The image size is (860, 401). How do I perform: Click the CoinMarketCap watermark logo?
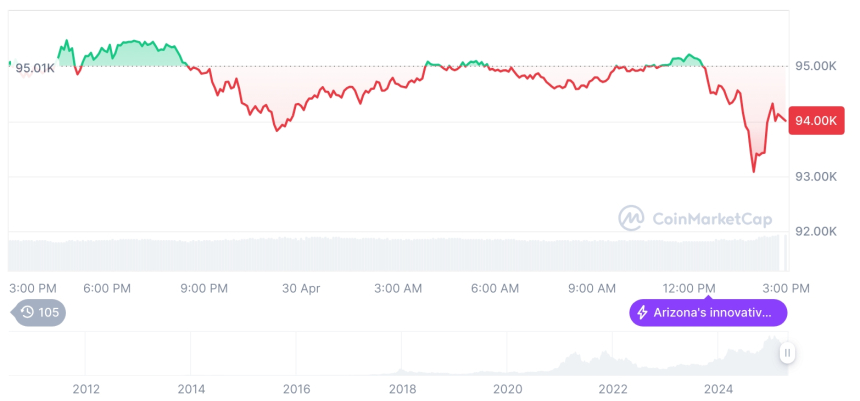[630, 217]
